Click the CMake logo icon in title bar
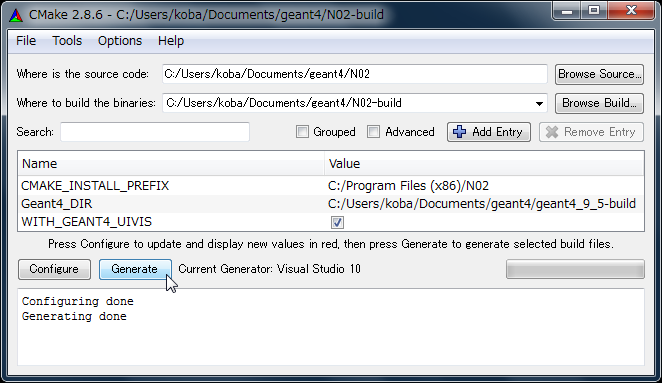 point(16,15)
